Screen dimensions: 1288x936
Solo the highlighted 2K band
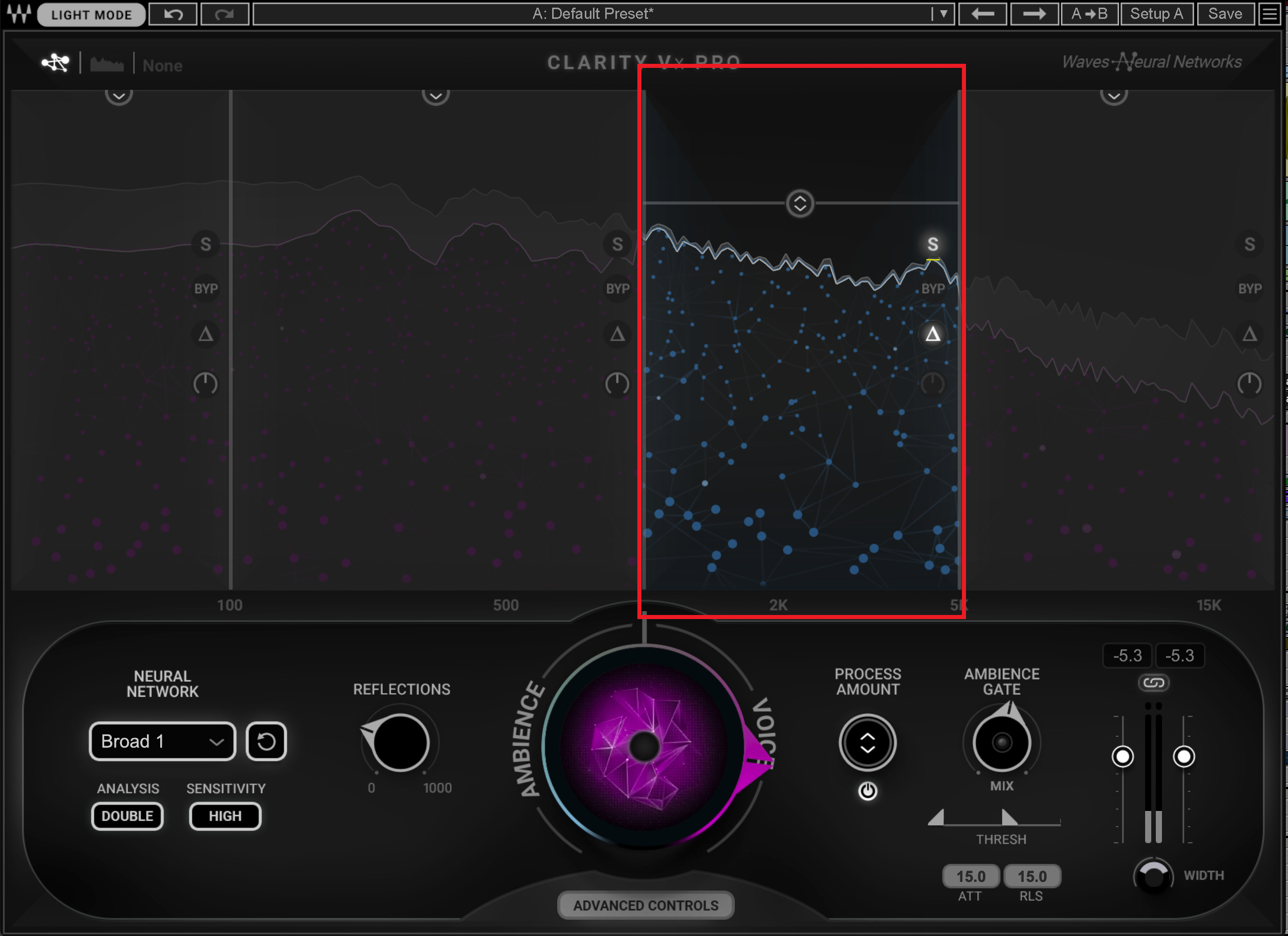click(932, 244)
